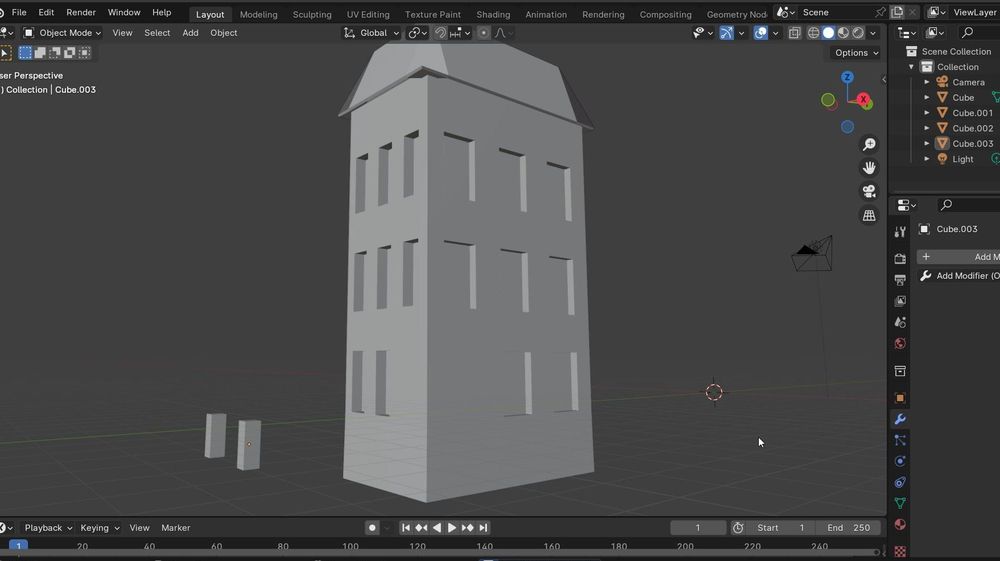This screenshot has height=561, width=1000.
Task: Toggle X-ray mode in viewport header
Action: 795,33
